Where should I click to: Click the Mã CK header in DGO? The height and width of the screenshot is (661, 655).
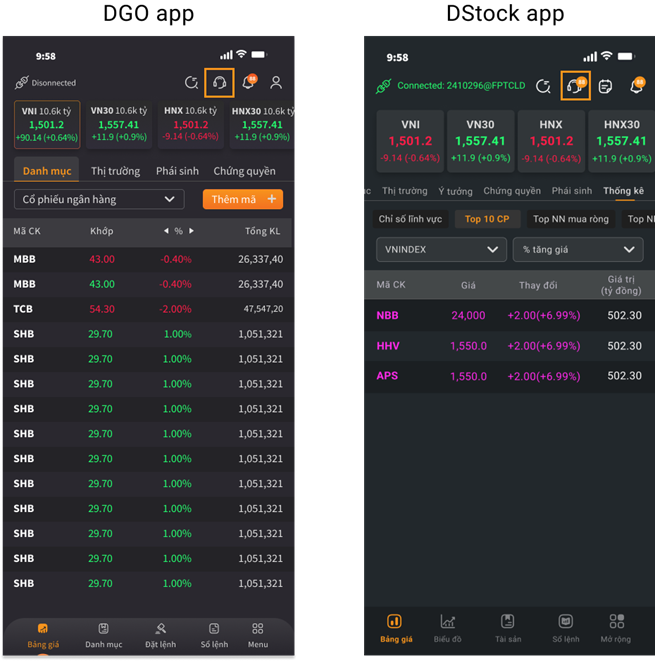[x=27, y=231]
